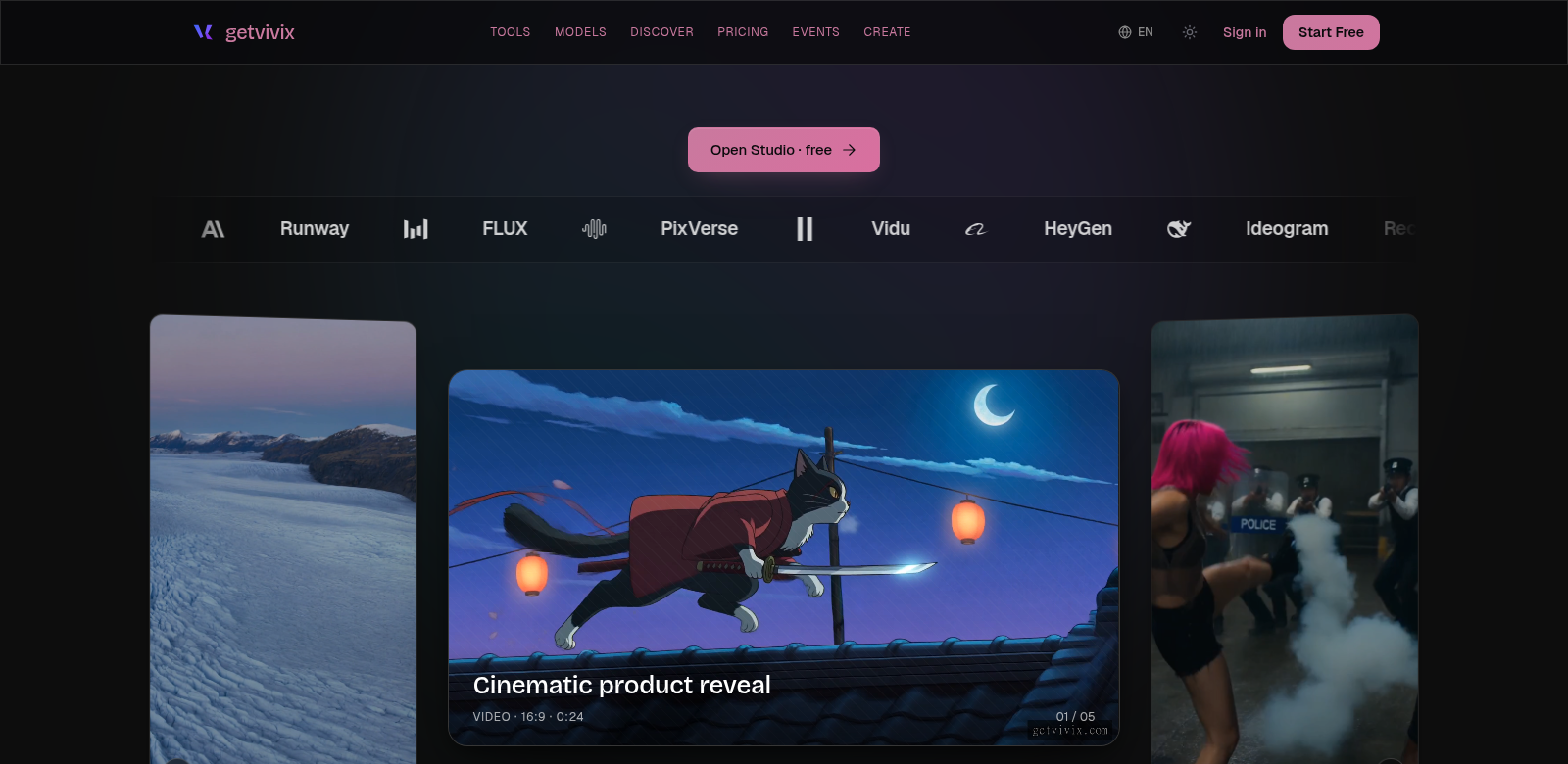This screenshot has width=1568, height=764.
Task: Open the glacier landscape thumbnail
Action: (283, 540)
